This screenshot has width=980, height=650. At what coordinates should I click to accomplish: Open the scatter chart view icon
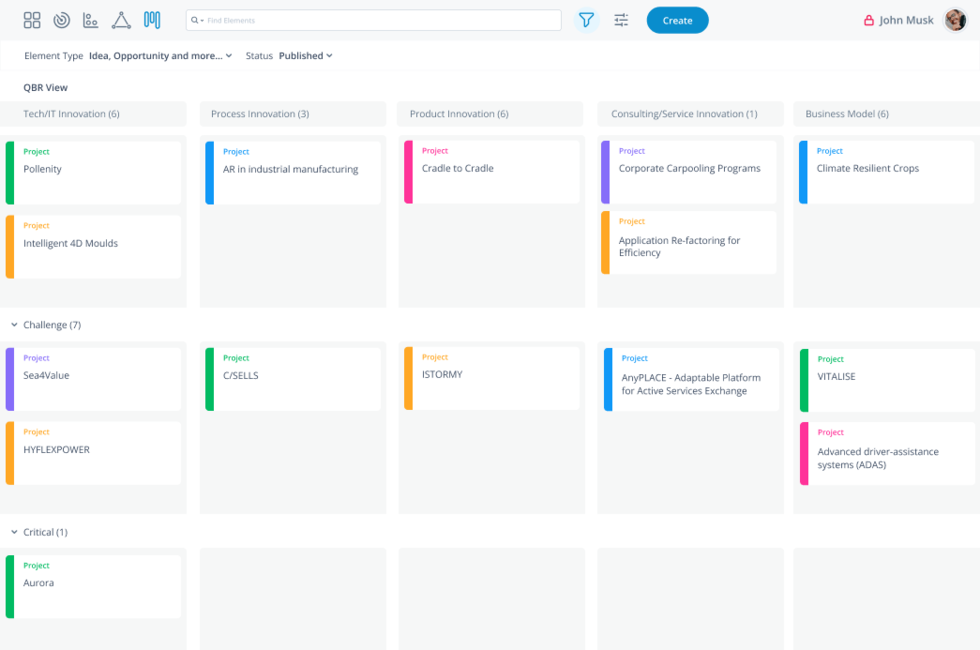pos(91,21)
